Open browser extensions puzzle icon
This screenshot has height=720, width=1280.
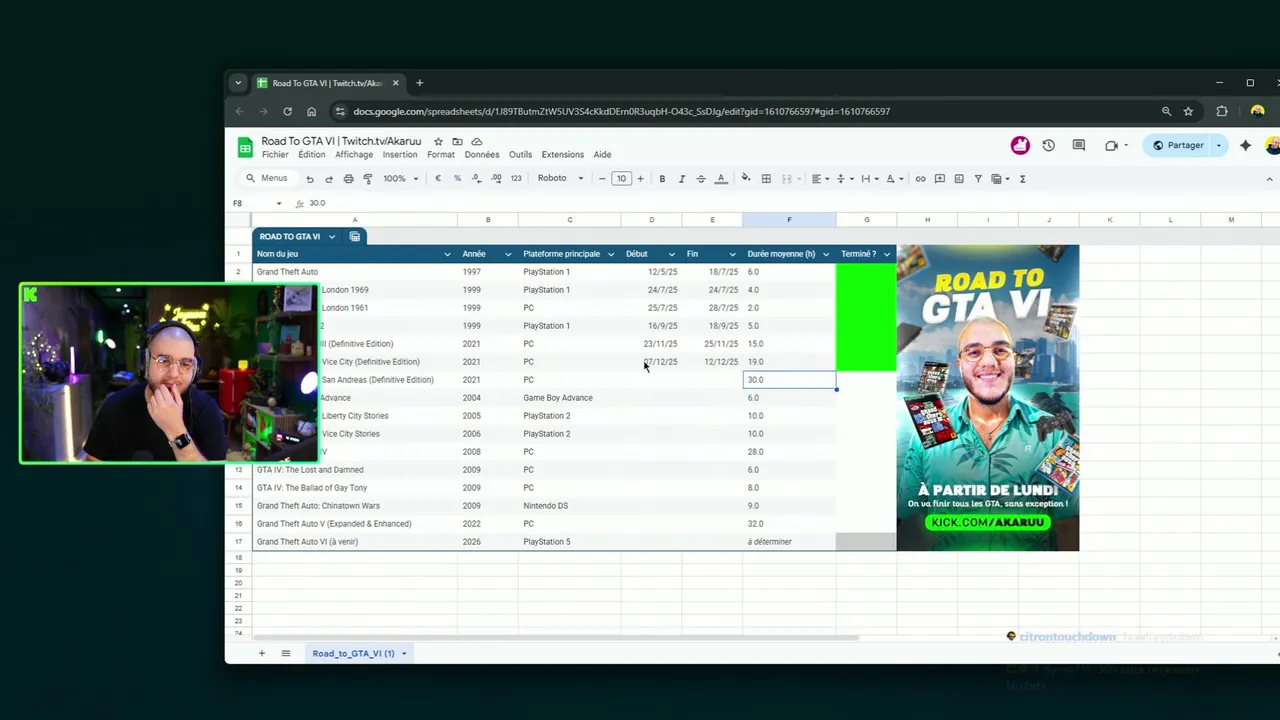coord(1222,111)
